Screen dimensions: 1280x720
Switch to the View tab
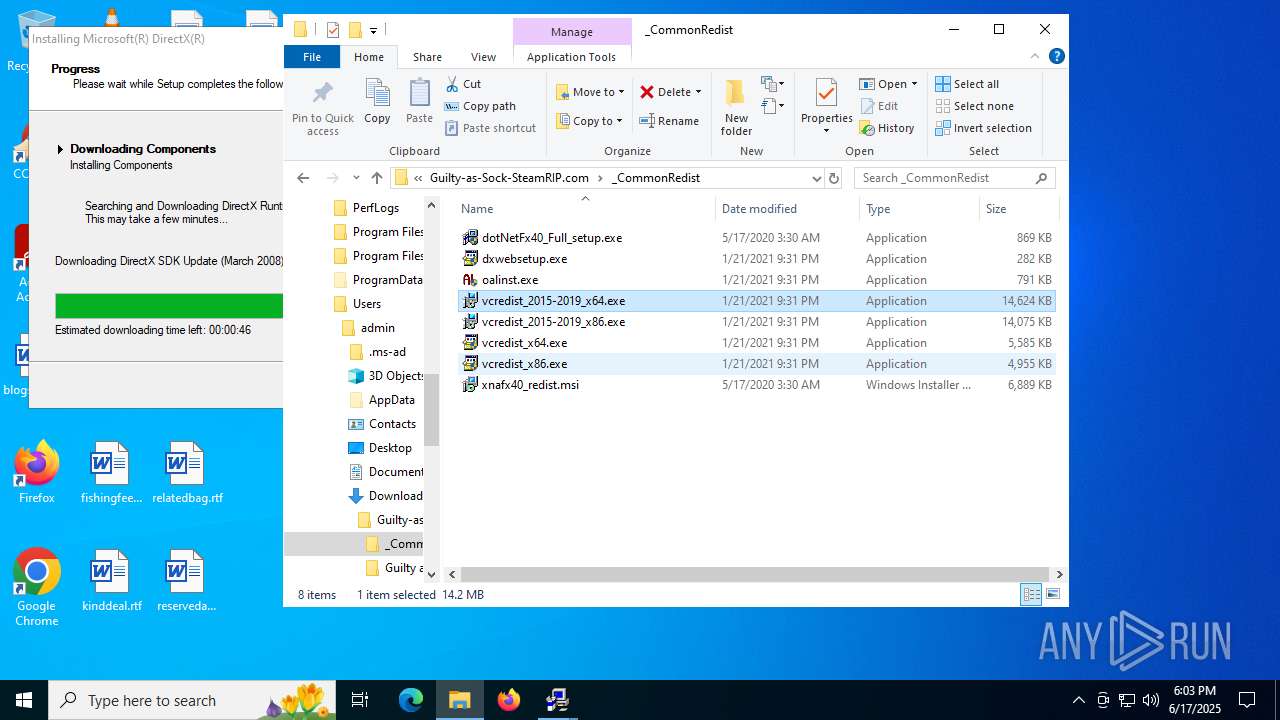coord(483,57)
